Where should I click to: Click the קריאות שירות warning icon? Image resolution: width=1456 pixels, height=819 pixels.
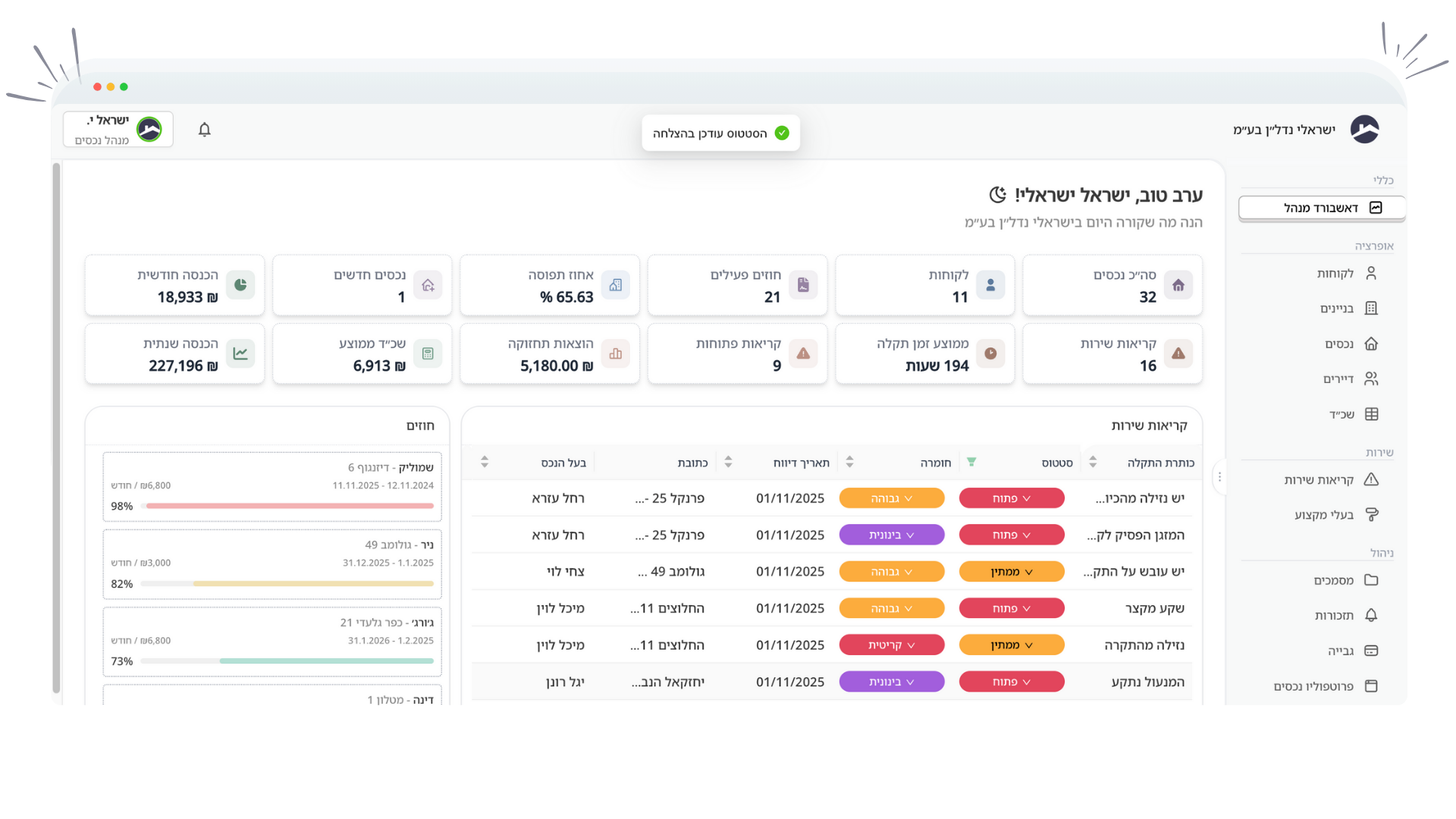pos(1371,479)
